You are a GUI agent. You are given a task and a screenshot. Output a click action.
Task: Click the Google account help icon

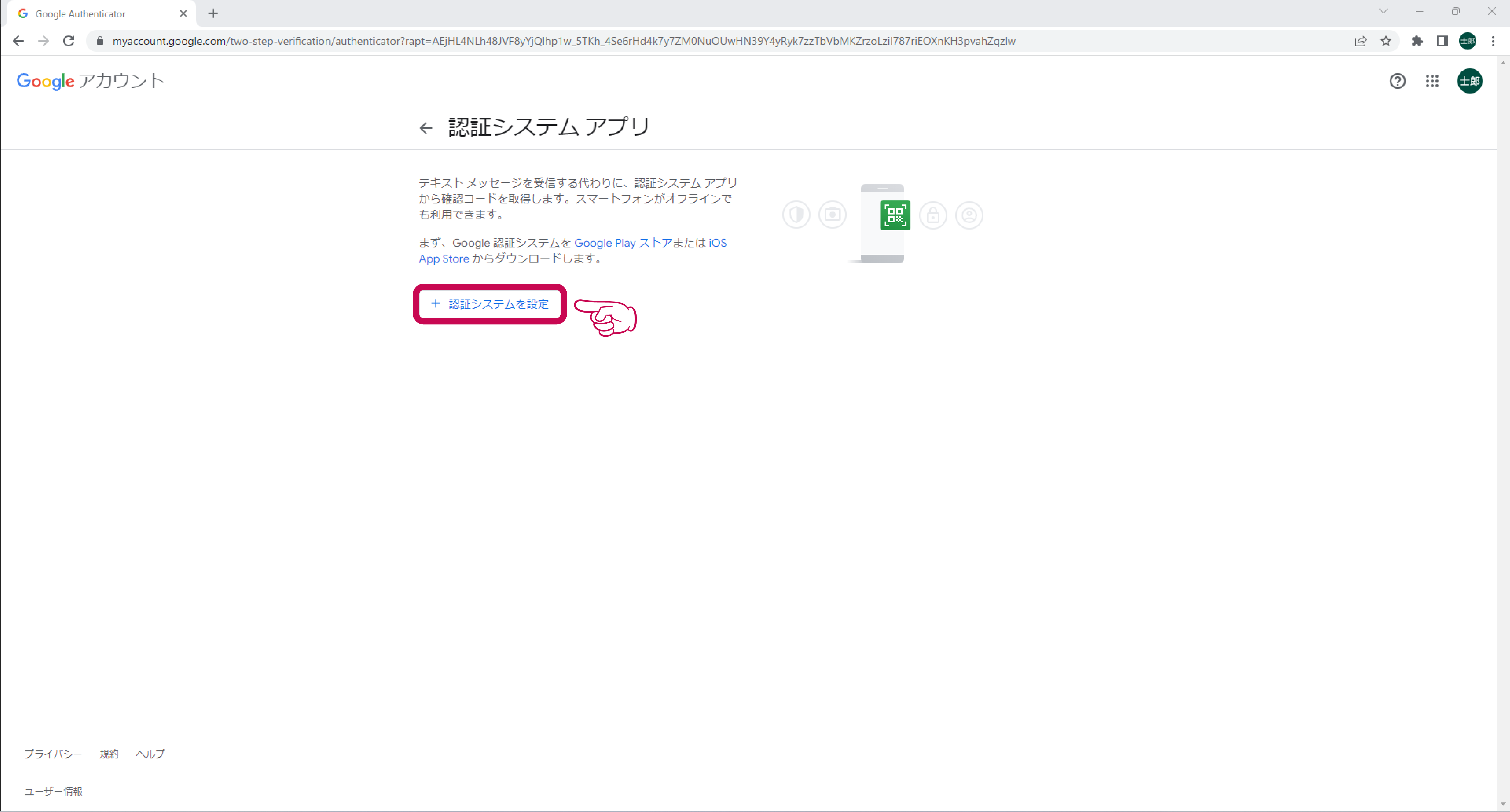coord(1397,81)
